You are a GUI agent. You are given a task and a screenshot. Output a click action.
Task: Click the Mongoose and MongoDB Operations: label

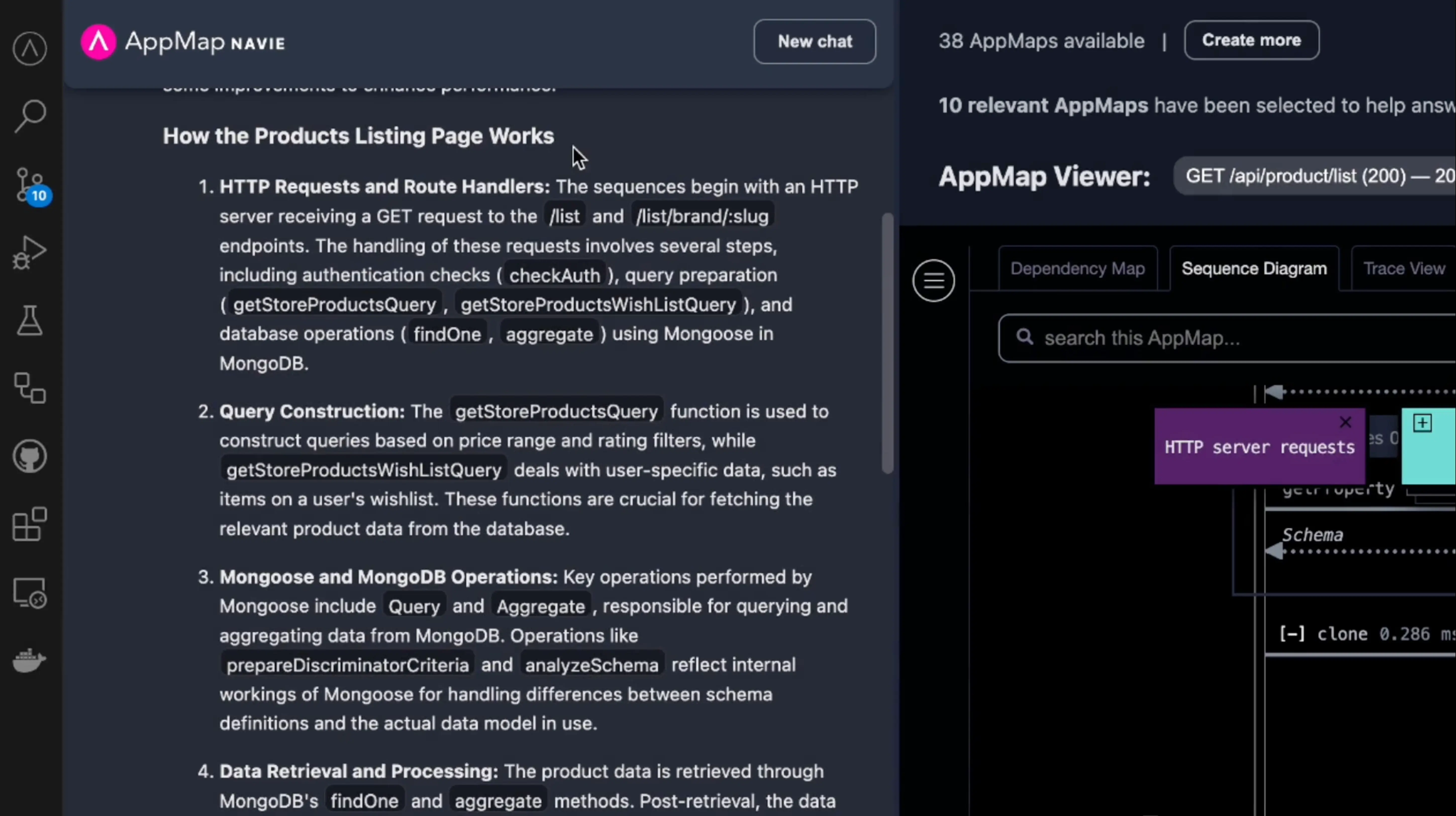pyautogui.click(x=388, y=577)
